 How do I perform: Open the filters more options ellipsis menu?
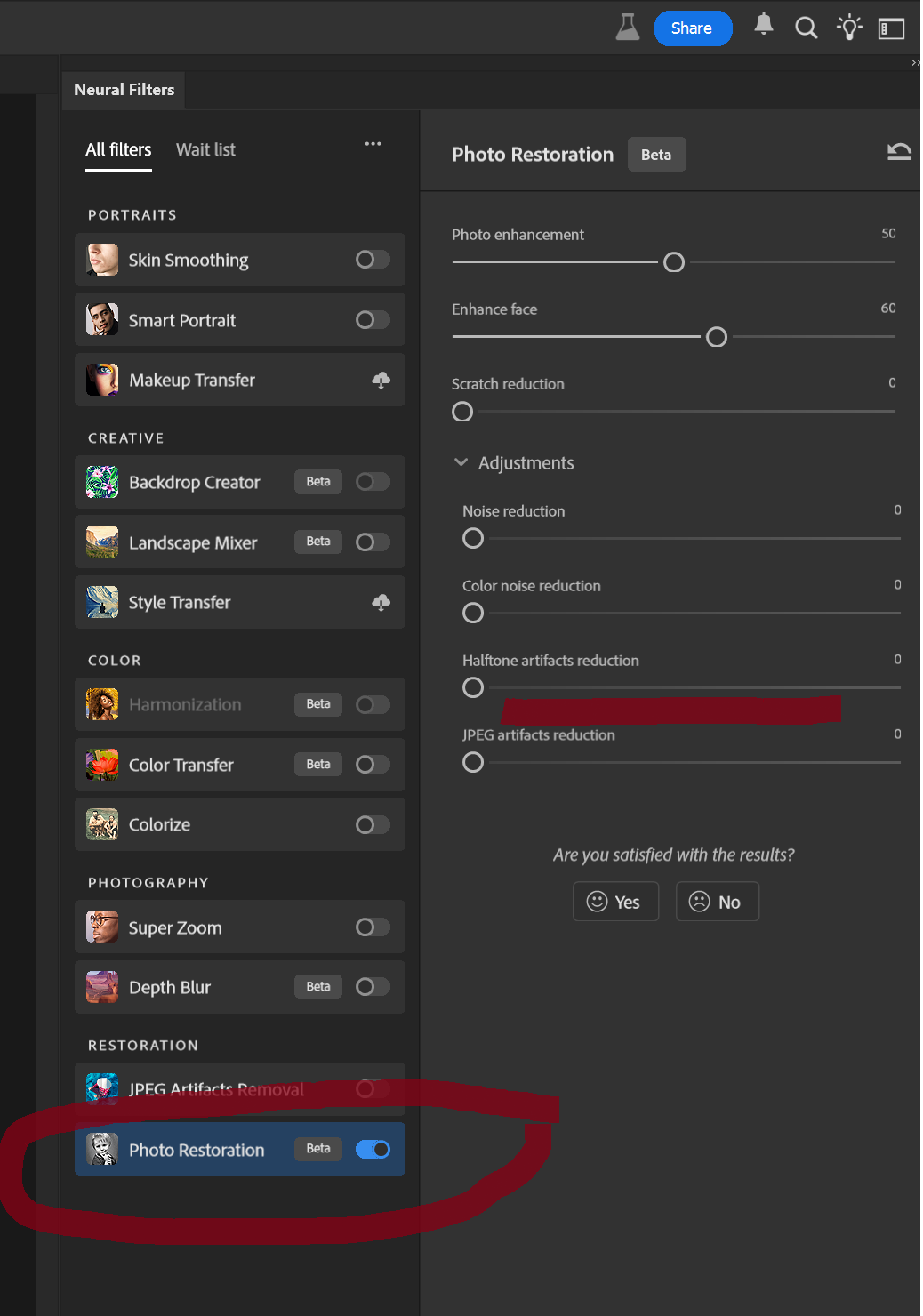(x=373, y=144)
